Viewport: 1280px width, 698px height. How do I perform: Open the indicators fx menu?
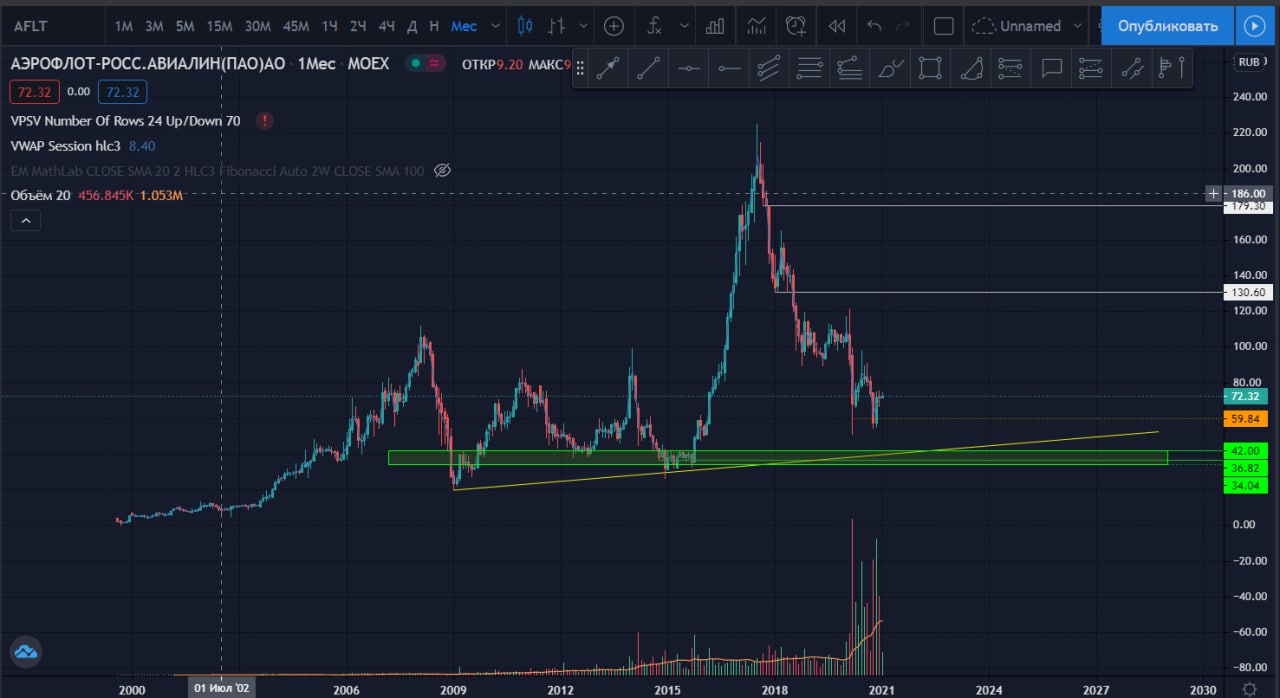coord(655,26)
